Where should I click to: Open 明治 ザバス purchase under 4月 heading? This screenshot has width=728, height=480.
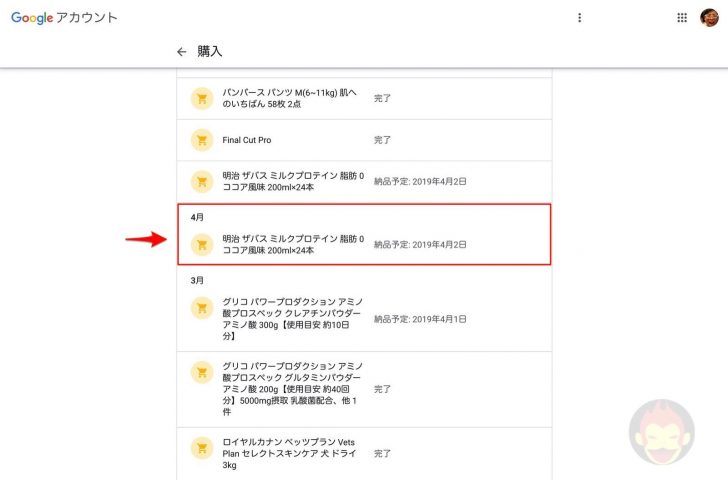pyautogui.click(x=364, y=245)
